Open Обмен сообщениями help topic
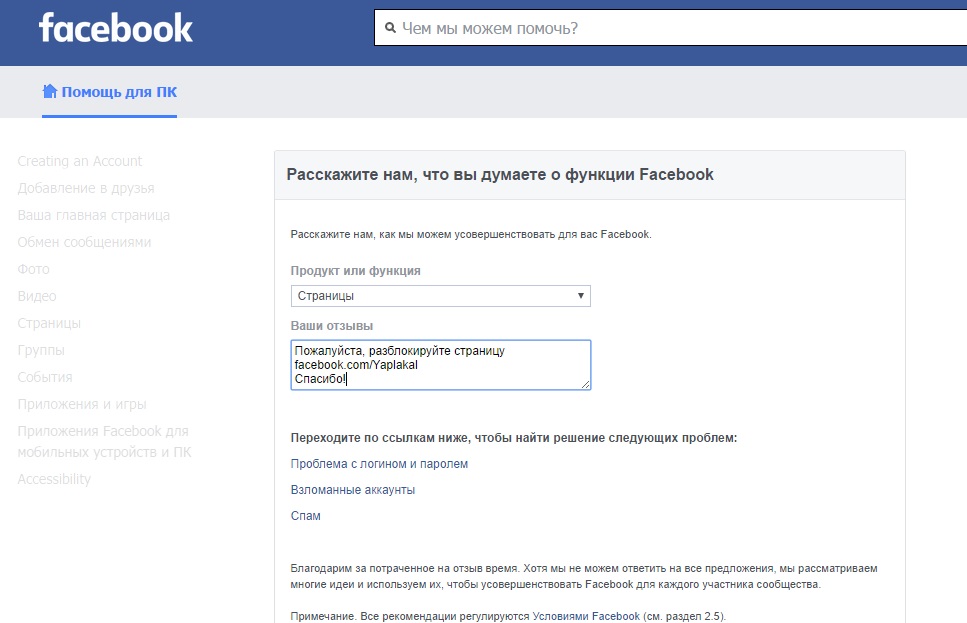Image resolution: width=967 pixels, height=623 pixels. click(x=84, y=242)
